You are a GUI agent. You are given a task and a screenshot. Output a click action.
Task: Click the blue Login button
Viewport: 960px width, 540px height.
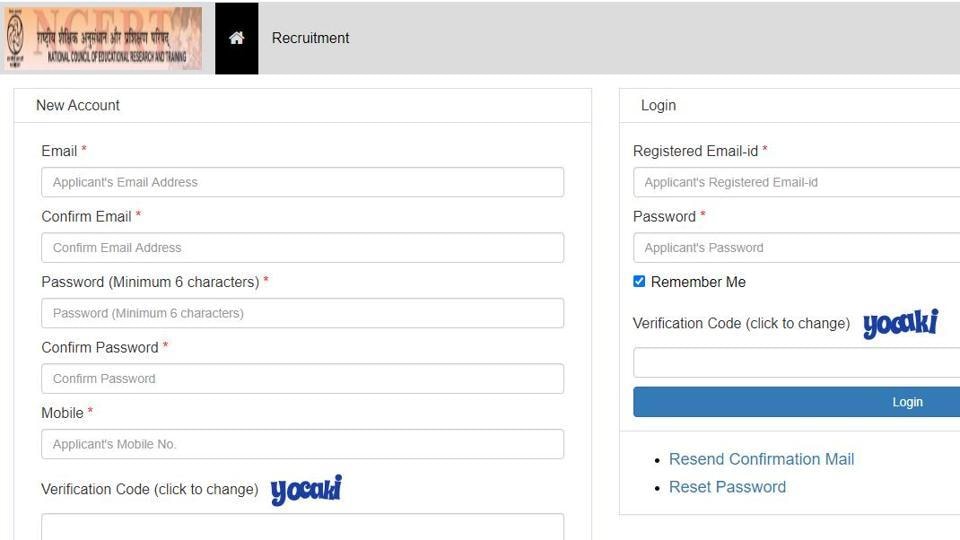point(797,402)
